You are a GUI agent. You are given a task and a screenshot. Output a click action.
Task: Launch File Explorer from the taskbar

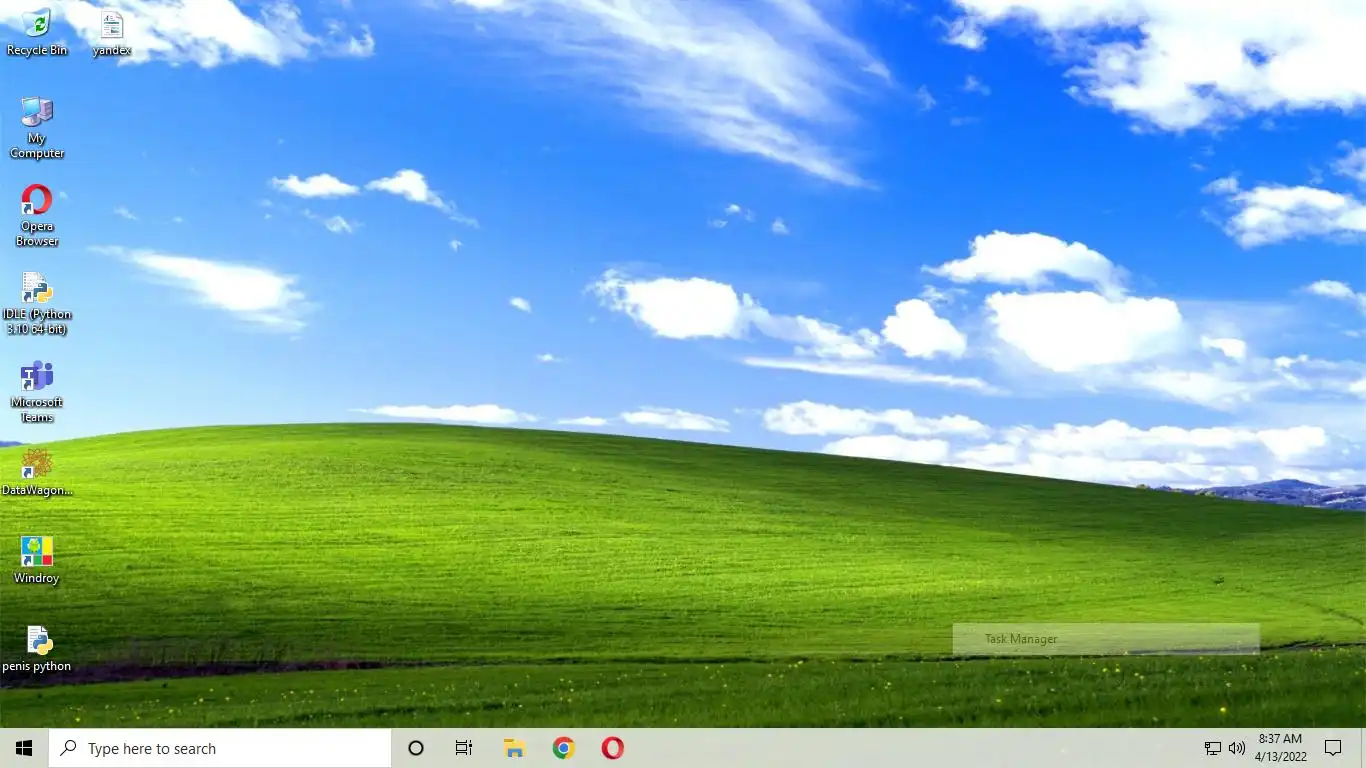click(514, 748)
